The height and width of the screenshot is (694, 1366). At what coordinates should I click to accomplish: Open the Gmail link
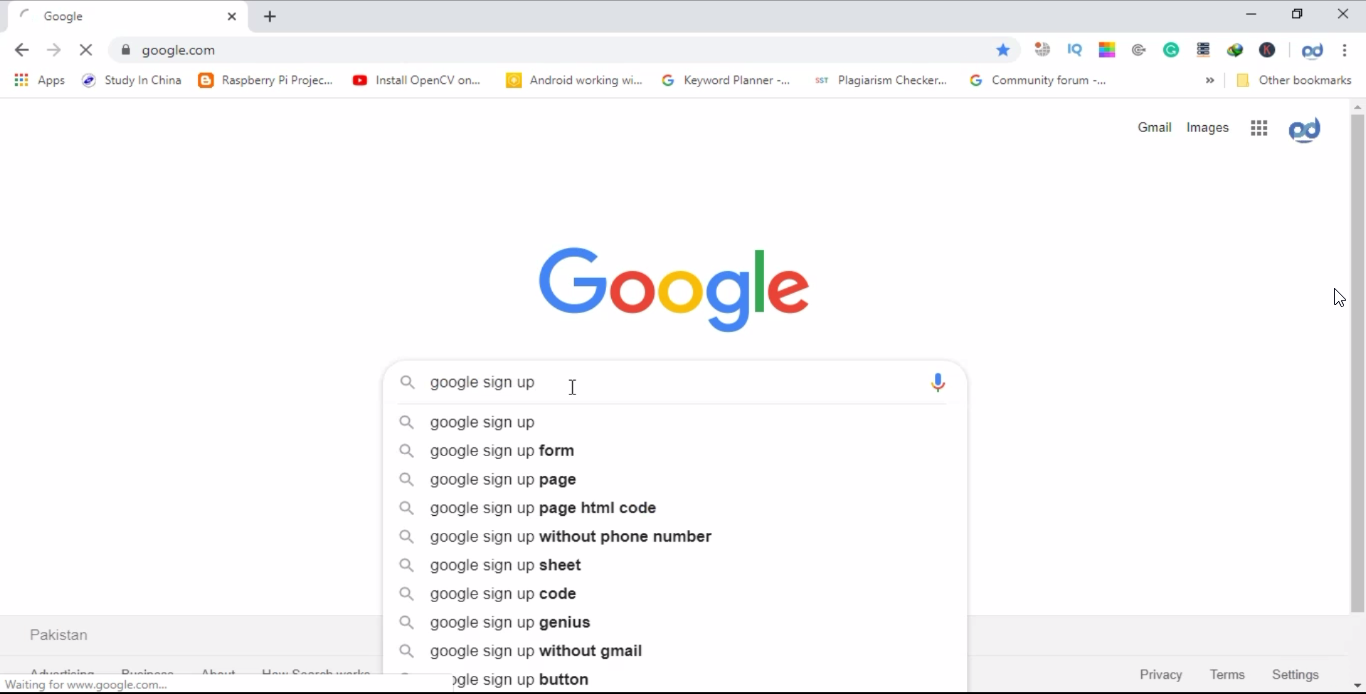[x=1154, y=127]
